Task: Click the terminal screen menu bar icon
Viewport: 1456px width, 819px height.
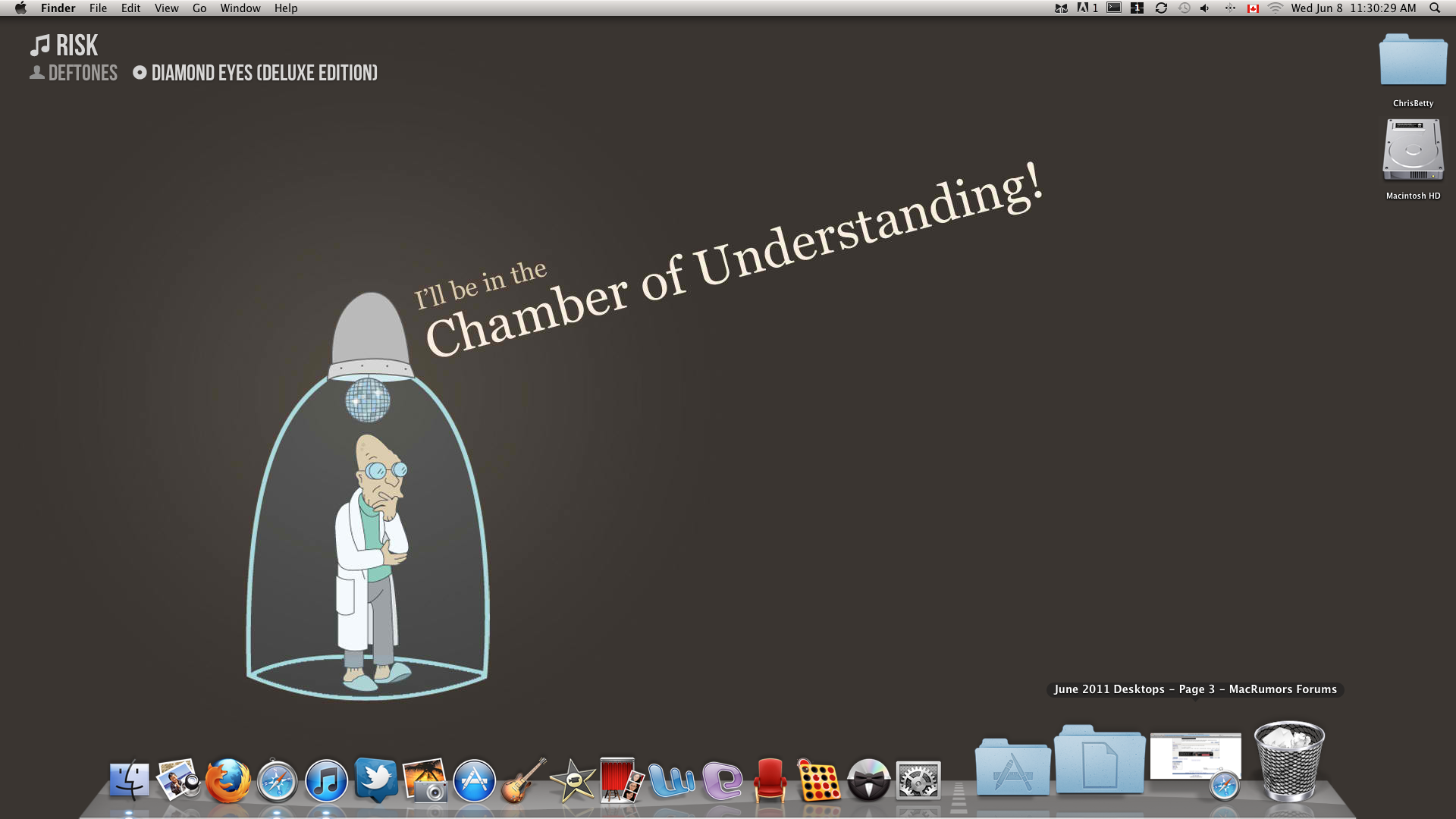Action: click(1114, 8)
